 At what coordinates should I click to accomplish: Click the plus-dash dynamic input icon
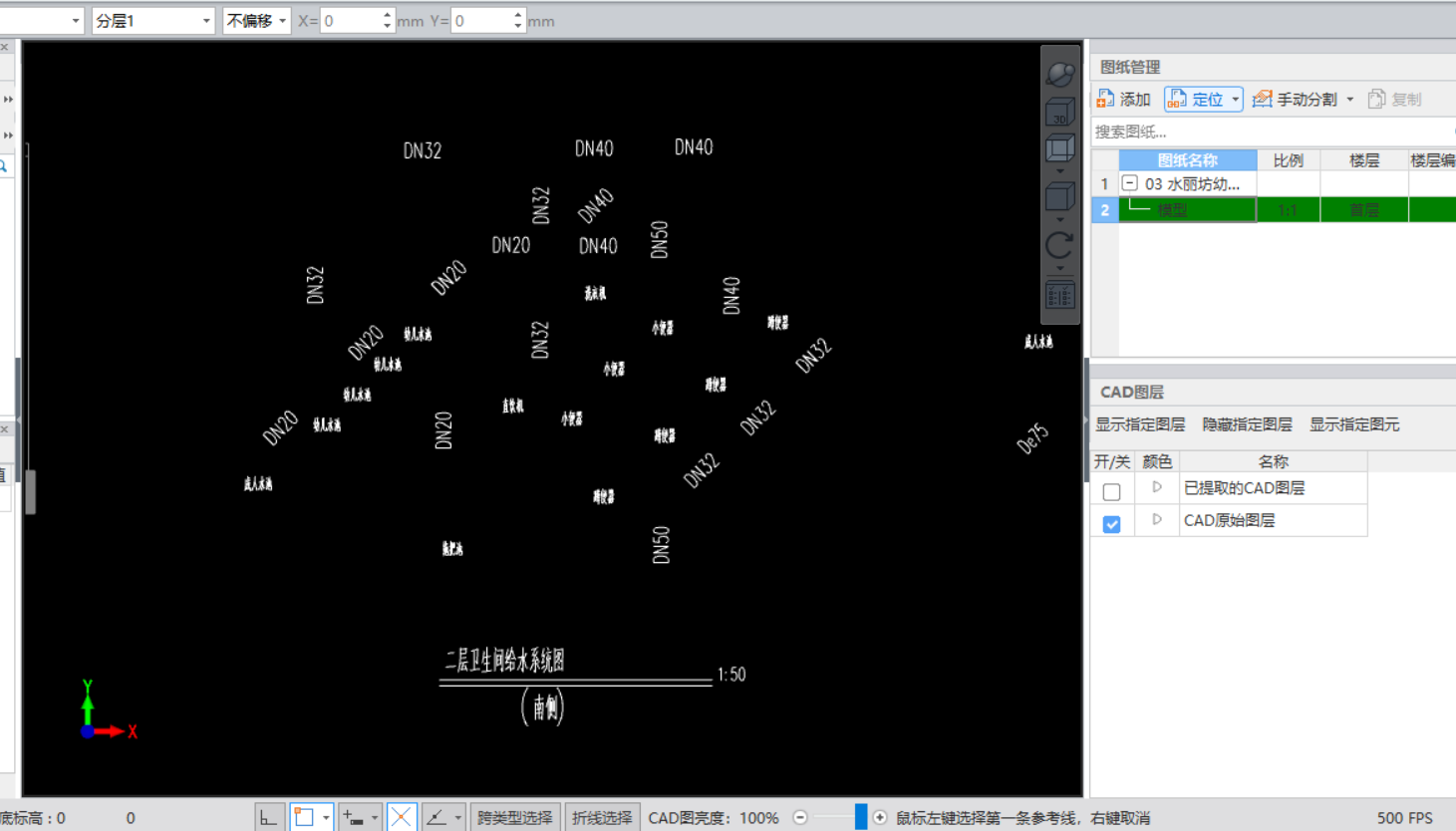tap(353, 817)
